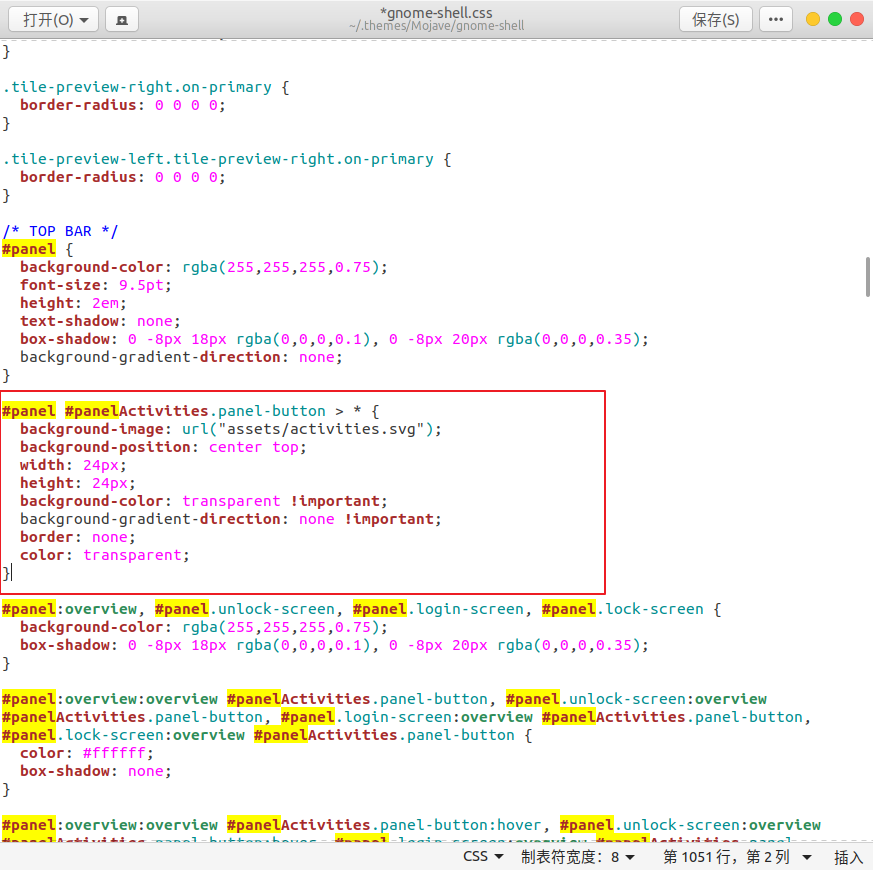Open the three-dots more options menu
This screenshot has height=870, width=873.
pyautogui.click(x=776, y=19)
